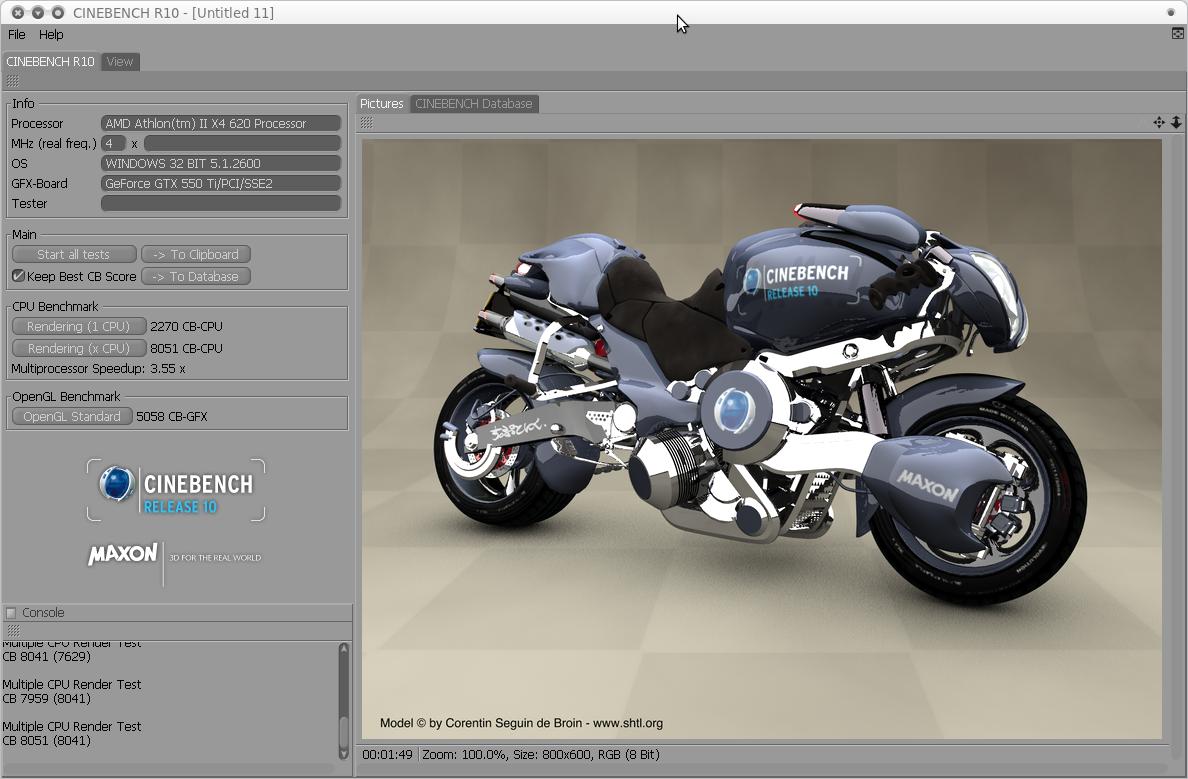Click the empty MHz frequency field
Viewport: 1188px width, 779px height.
coord(242,143)
